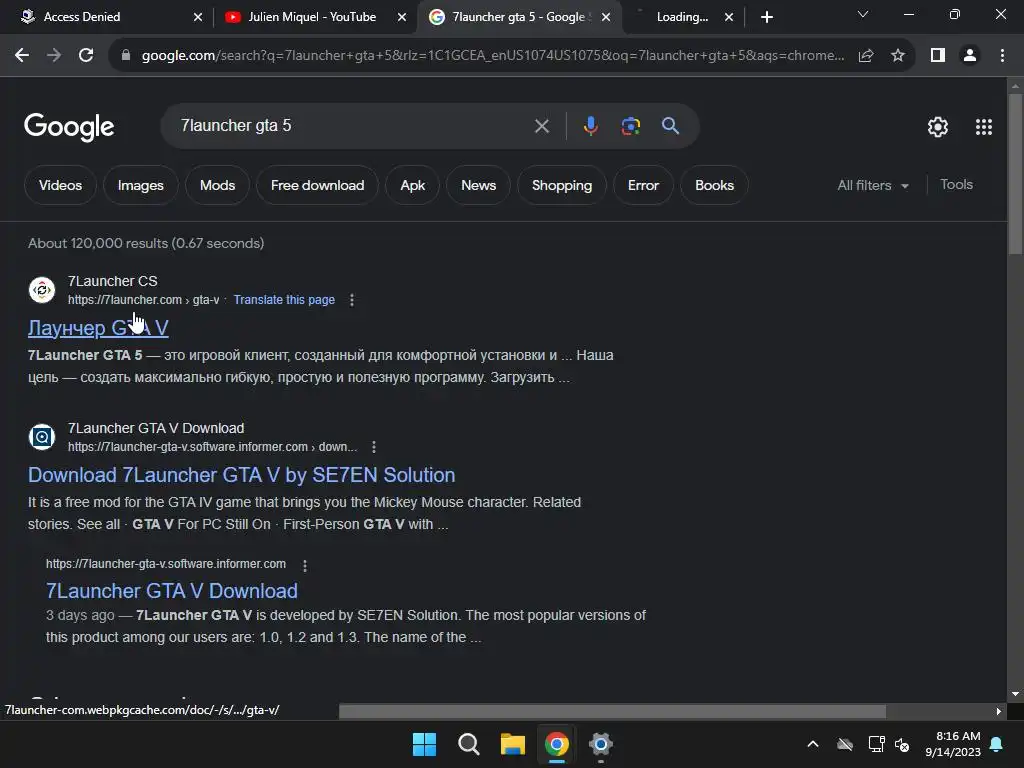Open a new tab with the plus icon
Image resolution: width=1024 pixels, height=768 pixels.
(x=767, y=17)
